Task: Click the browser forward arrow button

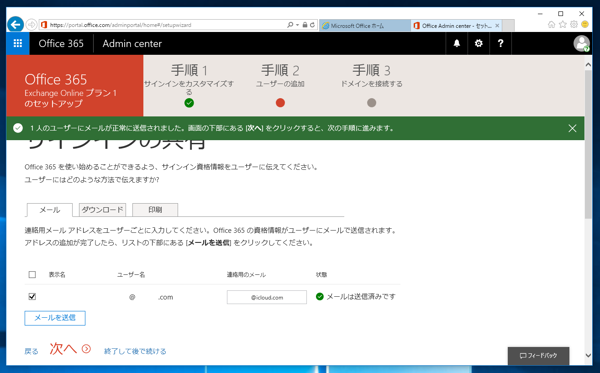Action: 31,25
